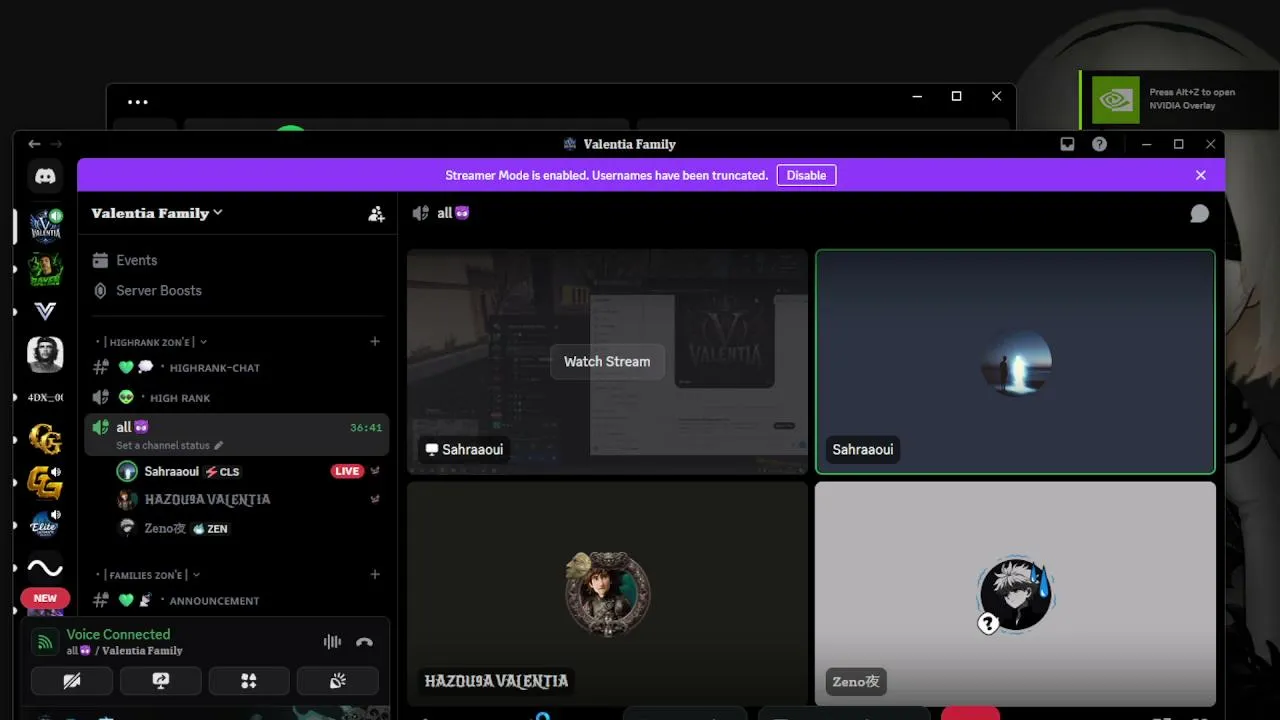
Task: Dismiss the Streamer Mode banner
Action: 1201,175
